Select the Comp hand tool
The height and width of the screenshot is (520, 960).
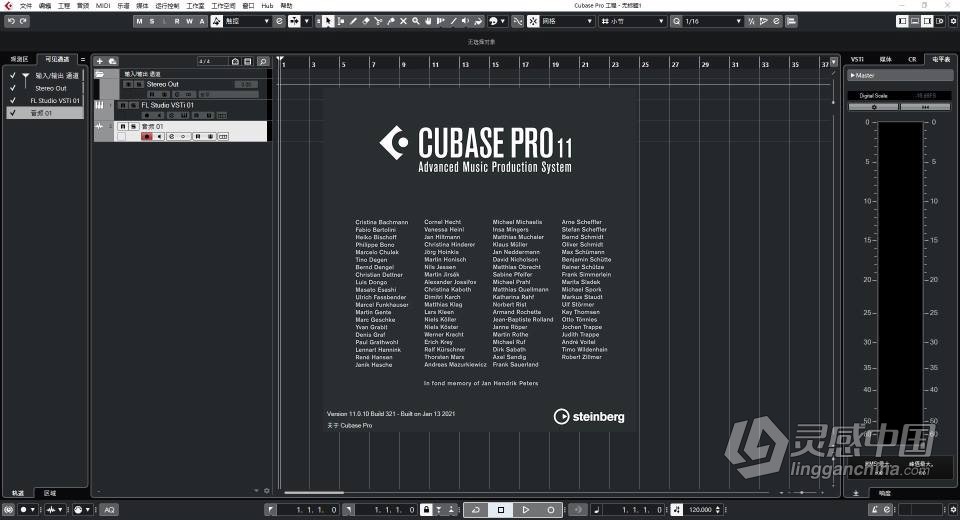[428, 21]
